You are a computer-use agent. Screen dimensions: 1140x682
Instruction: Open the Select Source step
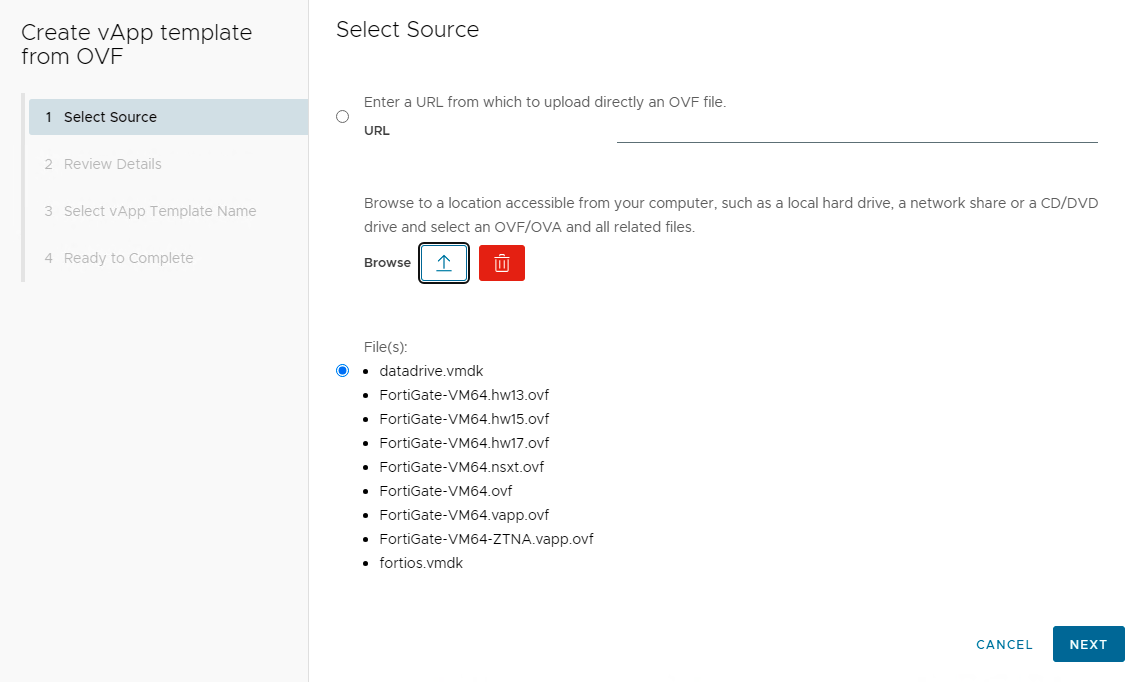pyautogui.click(x=169, y=117)
